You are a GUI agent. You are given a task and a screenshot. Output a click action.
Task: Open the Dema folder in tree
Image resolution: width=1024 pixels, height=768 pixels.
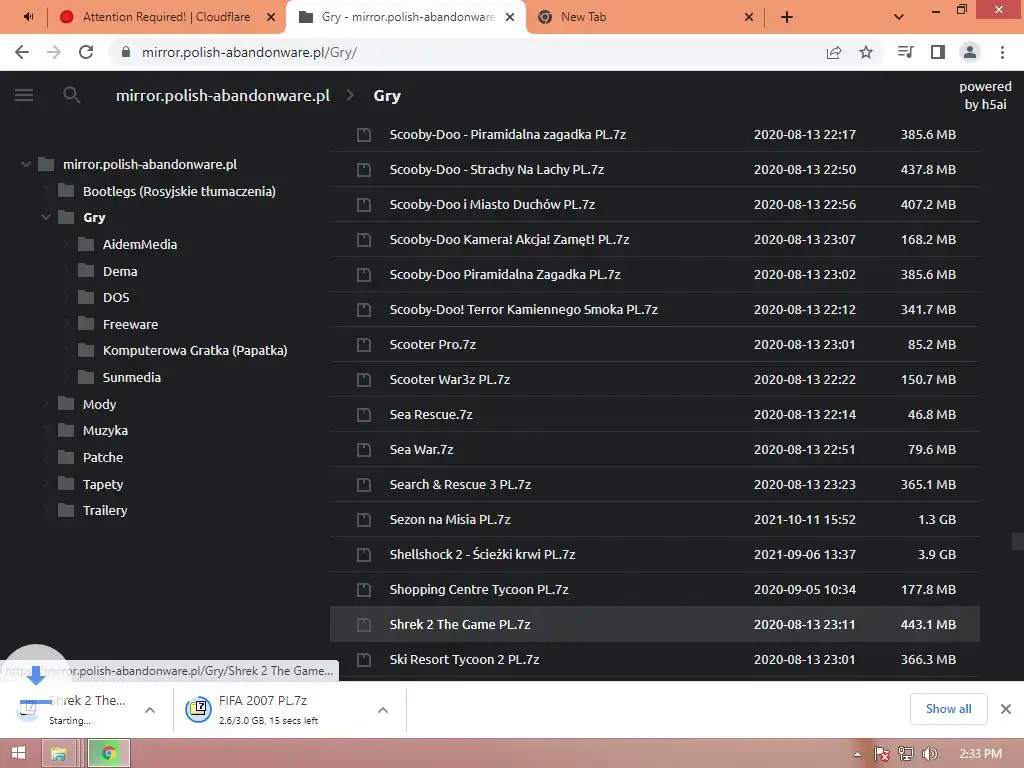120,271
